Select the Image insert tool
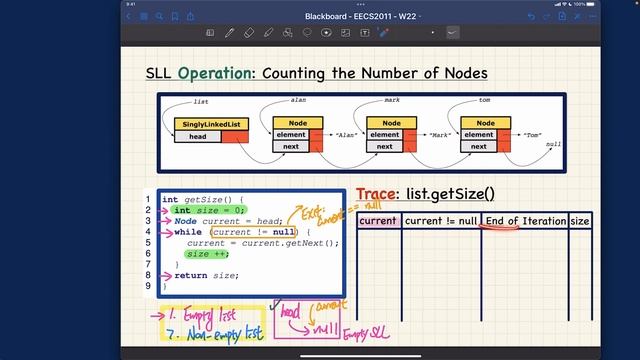Viewport: 640px width, 360px height. 346,33
